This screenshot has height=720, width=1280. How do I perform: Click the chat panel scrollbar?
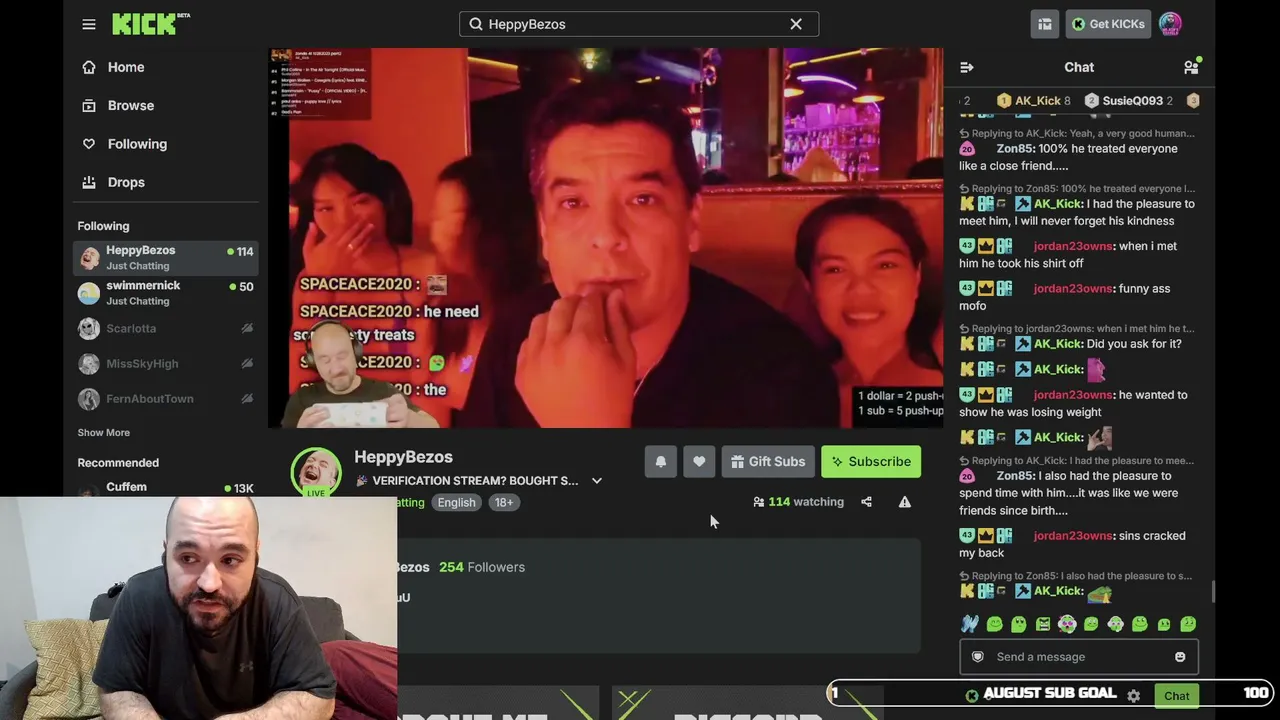point(1214,592)
